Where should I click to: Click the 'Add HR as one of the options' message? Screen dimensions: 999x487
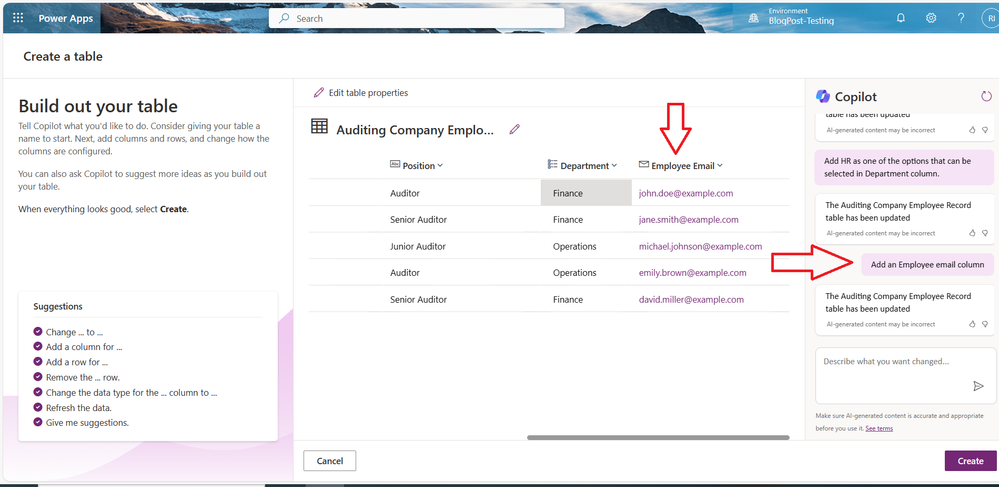904,167
